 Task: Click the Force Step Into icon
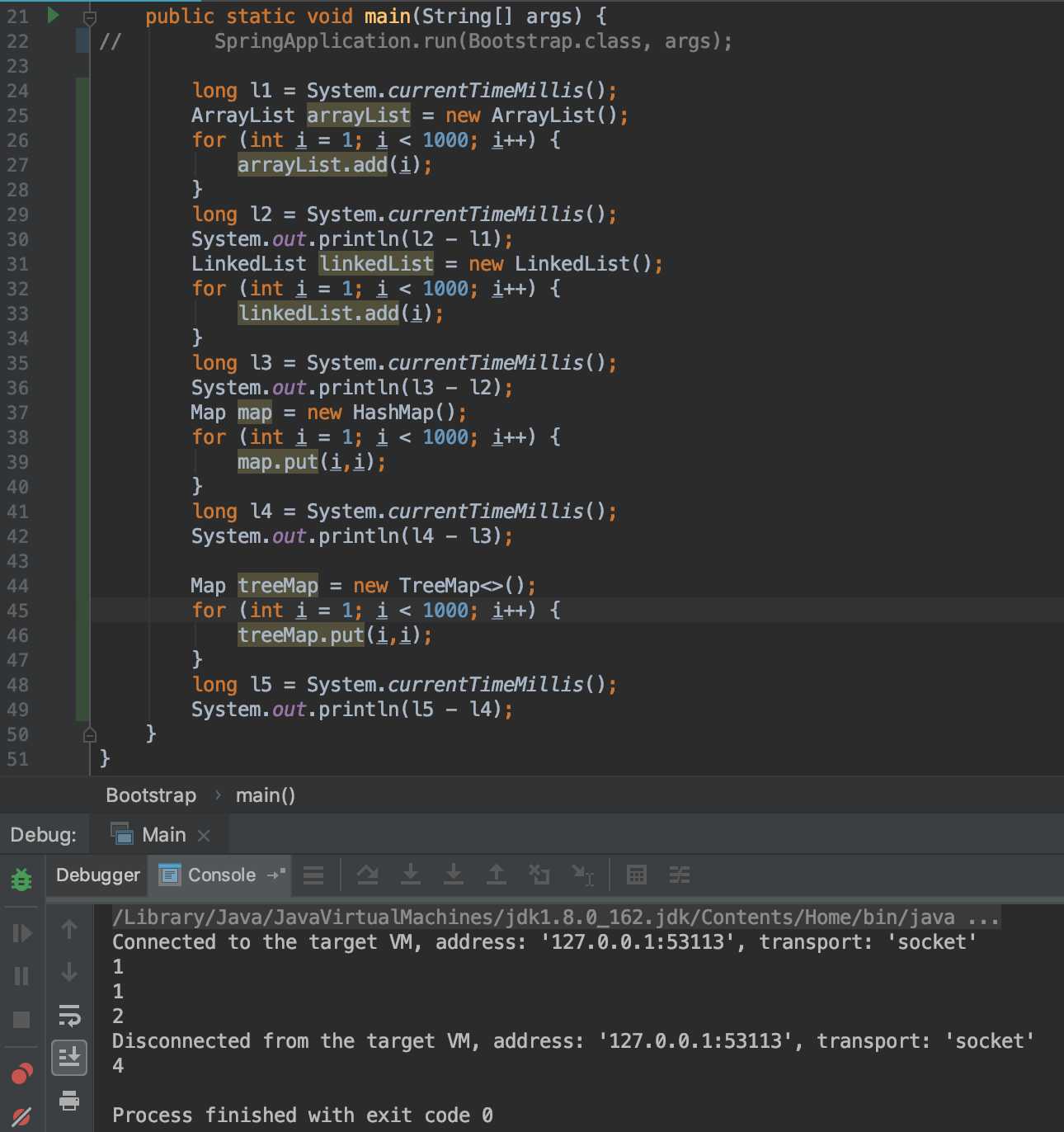[x=454, y=875]
